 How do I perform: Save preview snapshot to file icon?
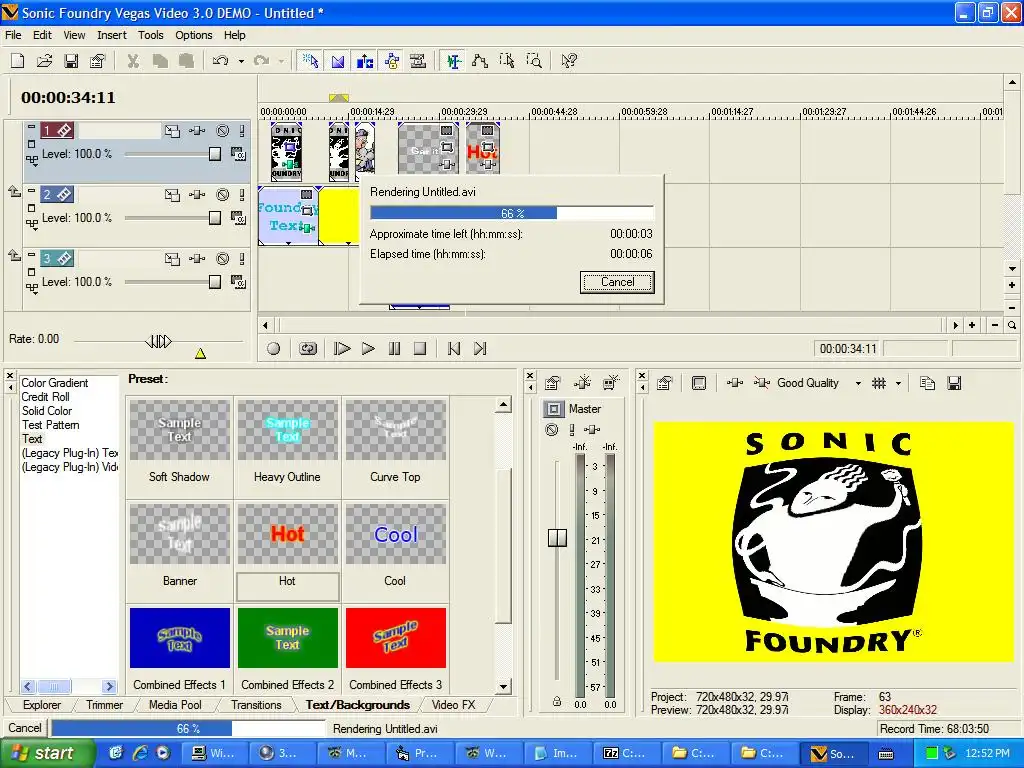click(x=954, y=383)
